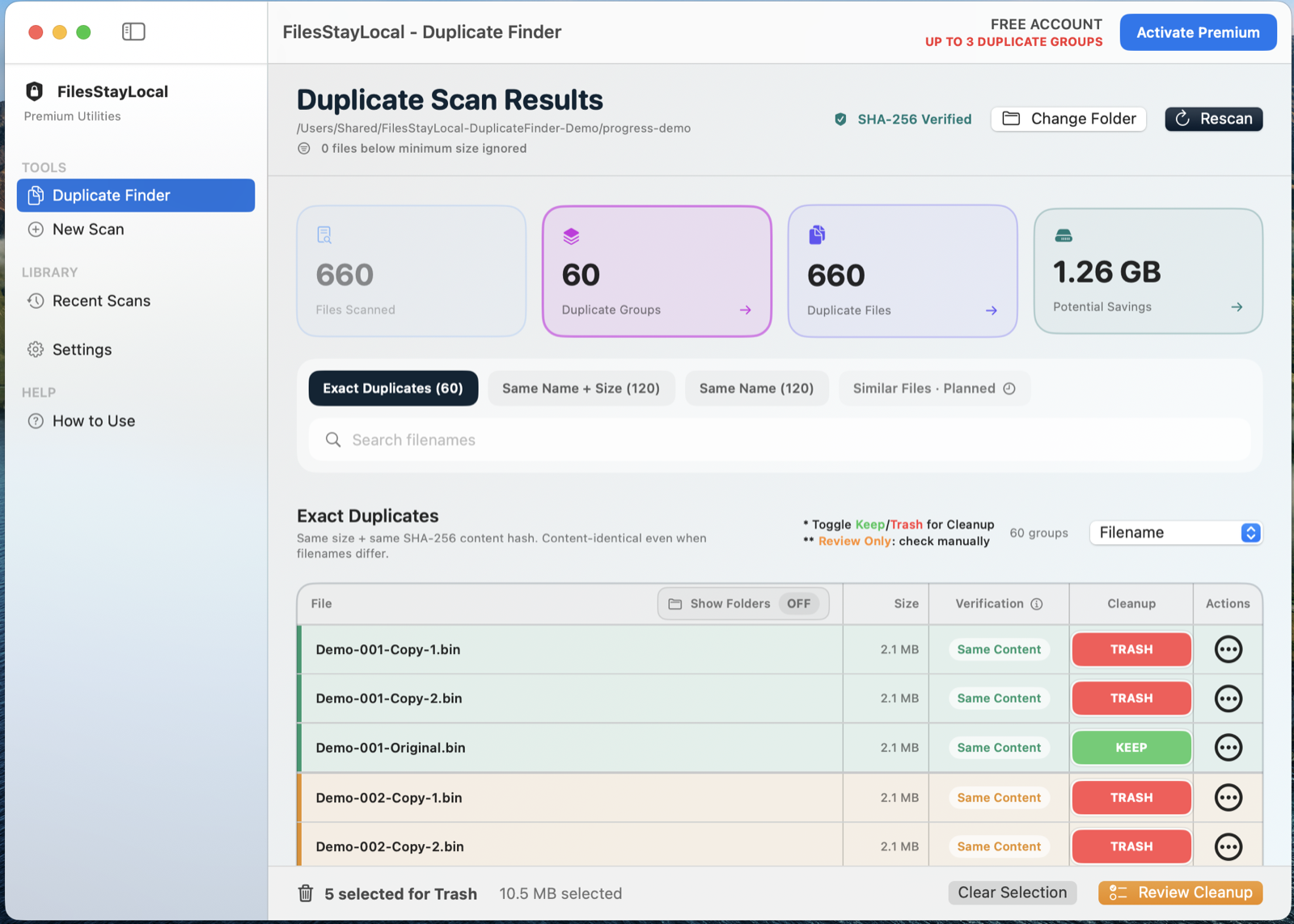Screen dimensions: 1294x924
Task: Click 'UP TO 3 DUPLICATE GROUPS' notice
Action: (1014, 42)
